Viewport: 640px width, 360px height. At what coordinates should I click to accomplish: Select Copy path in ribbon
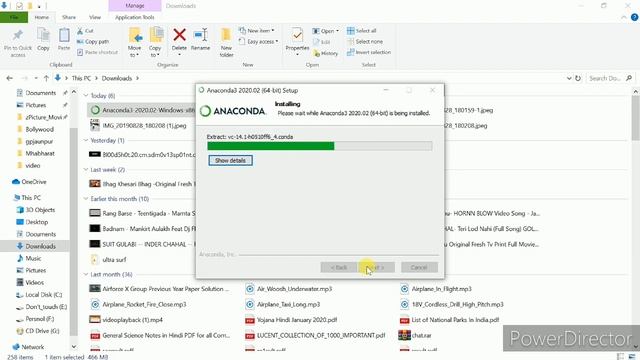[x=93, y=41]
